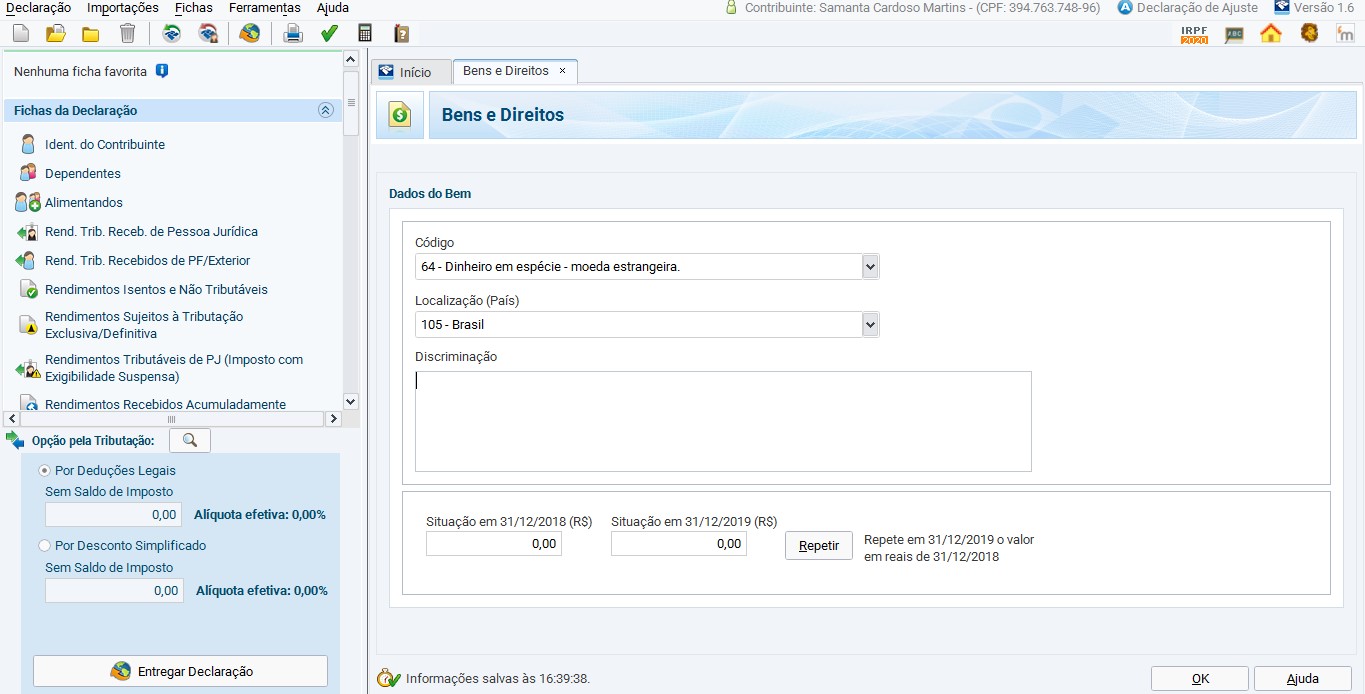Open the Declaração menu
Viewport: 1365px width, 694px height.
click(38, 7)
